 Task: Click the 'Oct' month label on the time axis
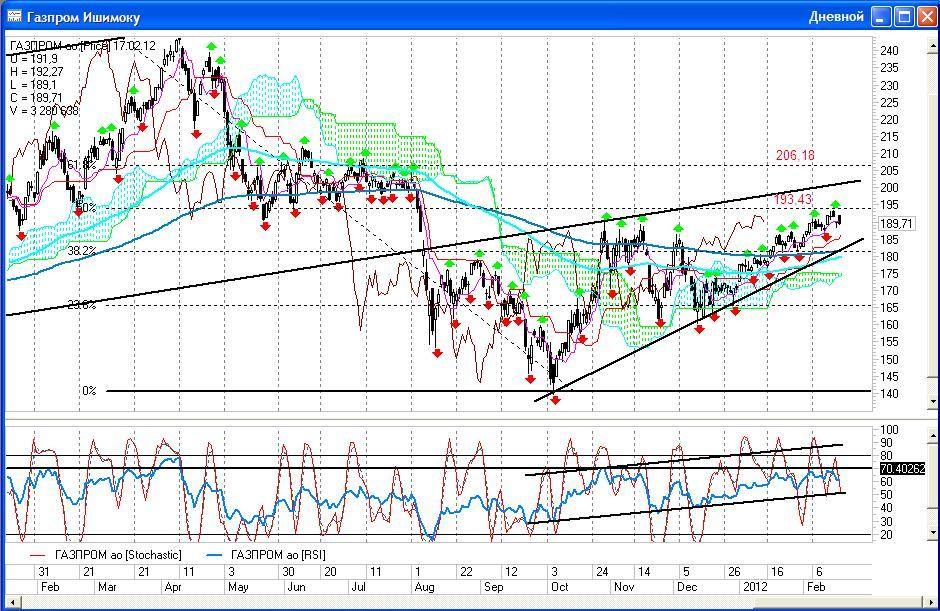point(559,587)
